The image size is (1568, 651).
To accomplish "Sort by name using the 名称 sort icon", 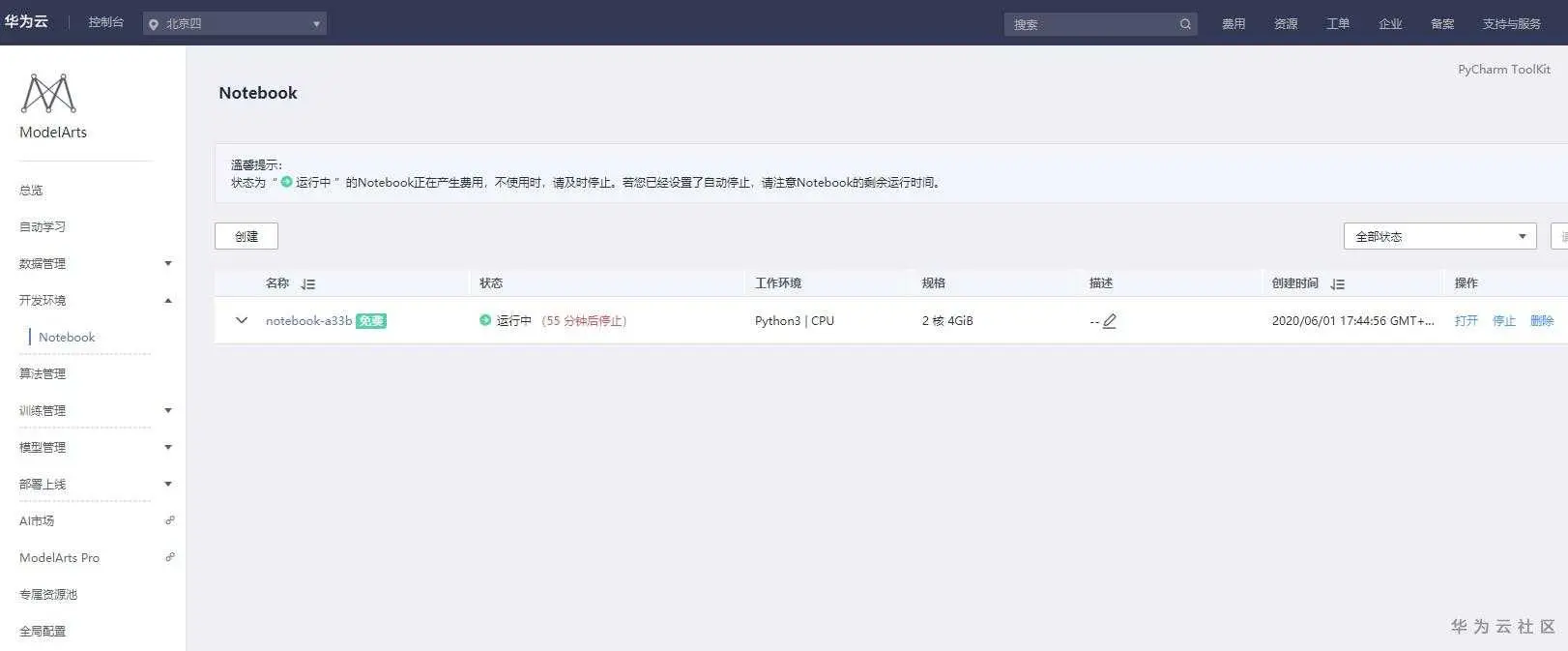I will [308, 283].
